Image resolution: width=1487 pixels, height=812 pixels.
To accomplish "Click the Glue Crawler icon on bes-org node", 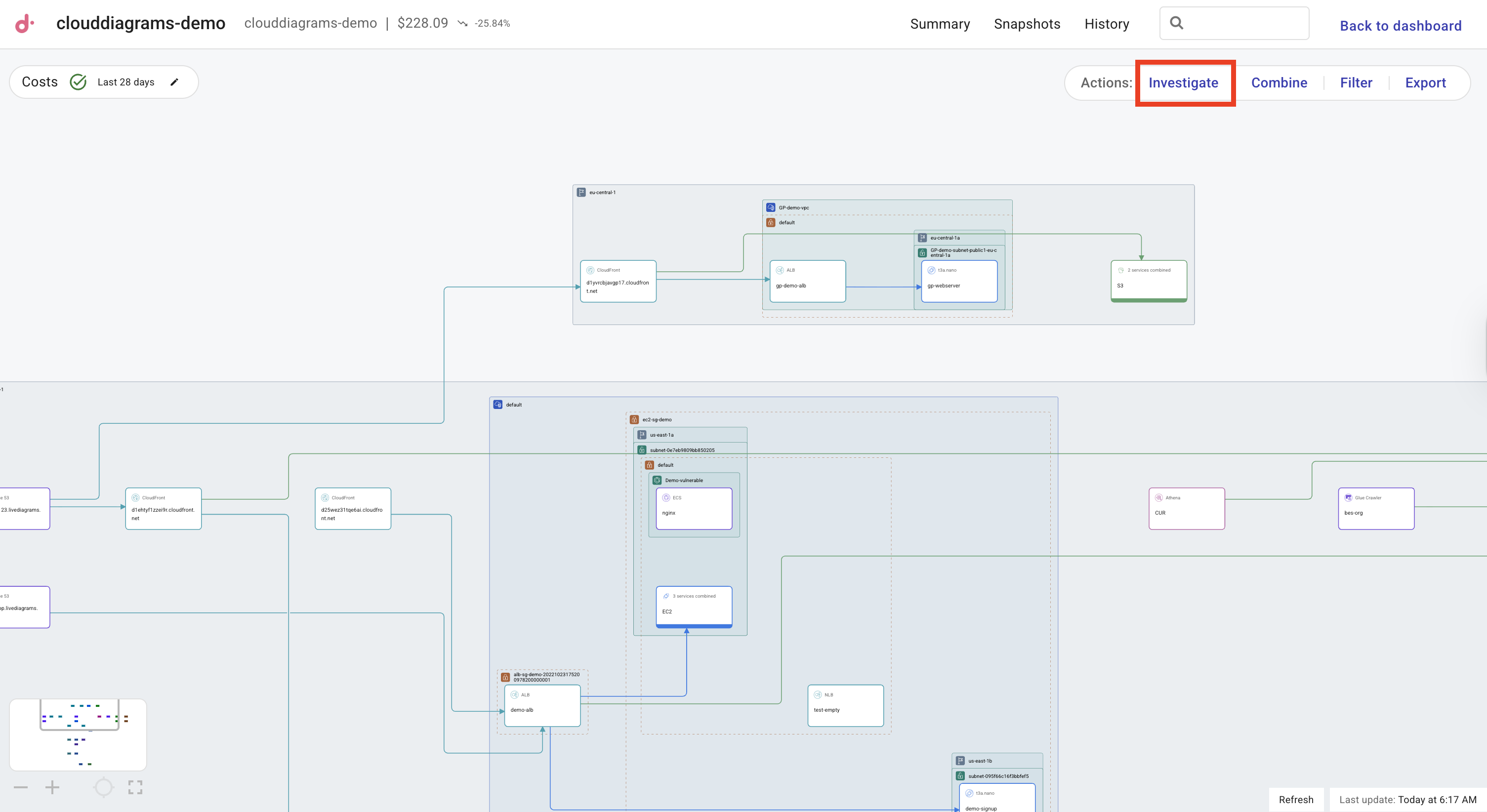I will click(1349, 497).
